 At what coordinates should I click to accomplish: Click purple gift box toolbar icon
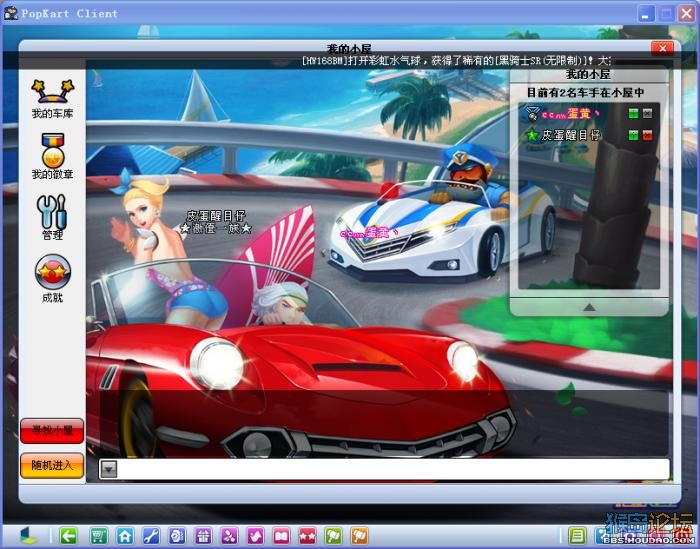[203, 535]
